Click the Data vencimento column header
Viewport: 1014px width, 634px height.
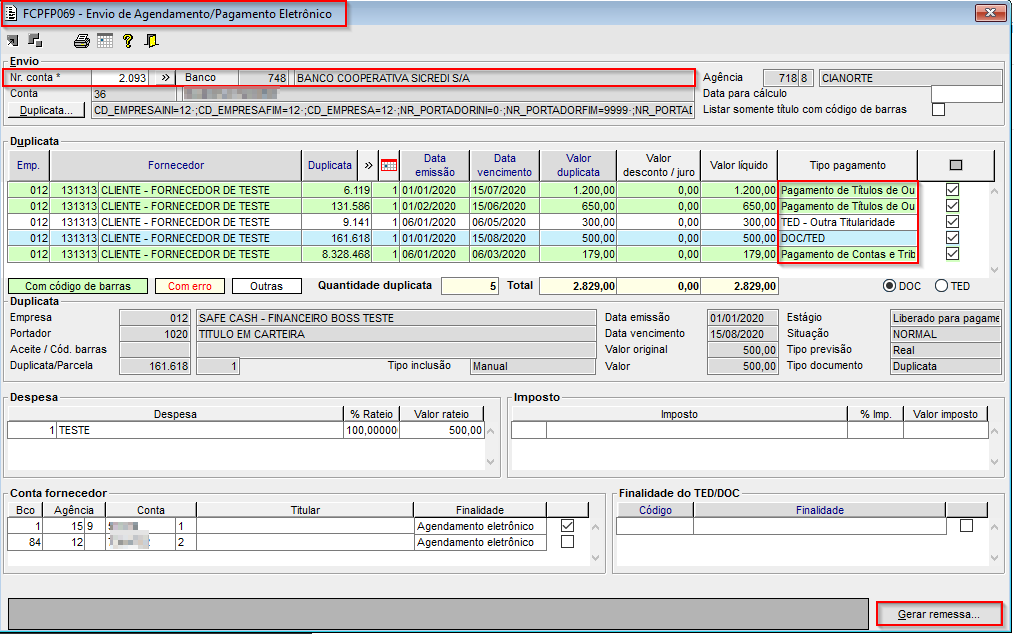point(504,165)
